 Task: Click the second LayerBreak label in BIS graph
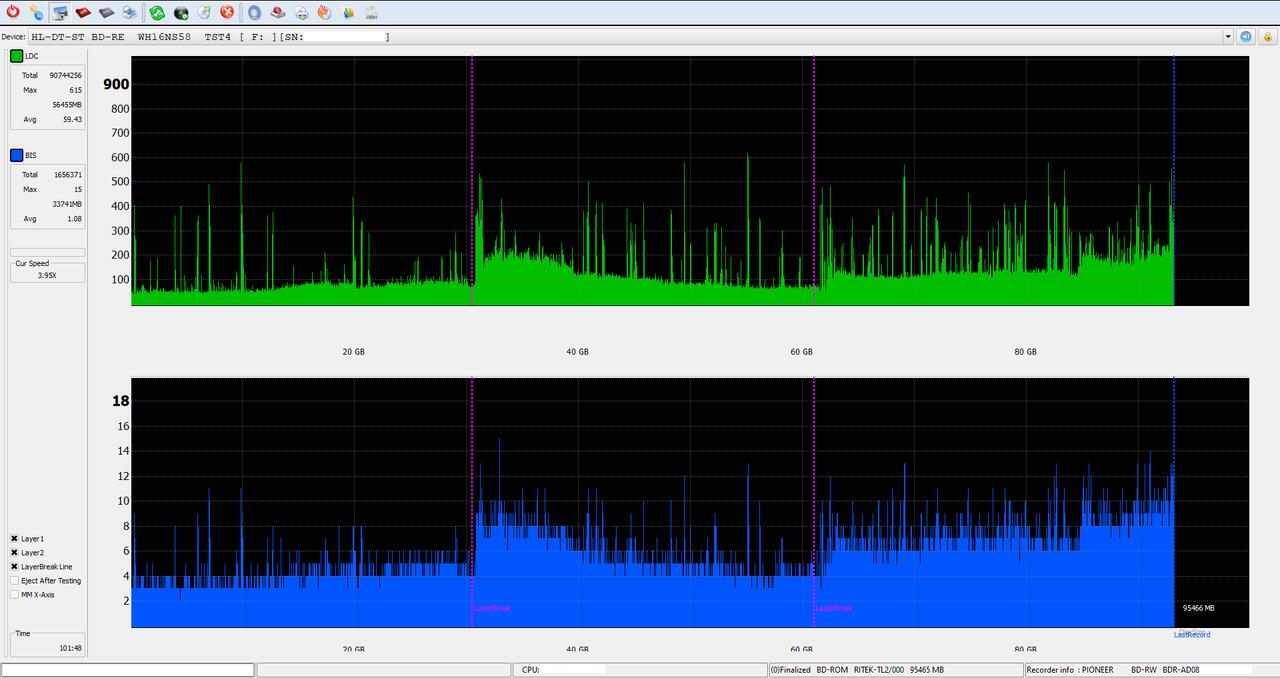(x=833, y=608)
